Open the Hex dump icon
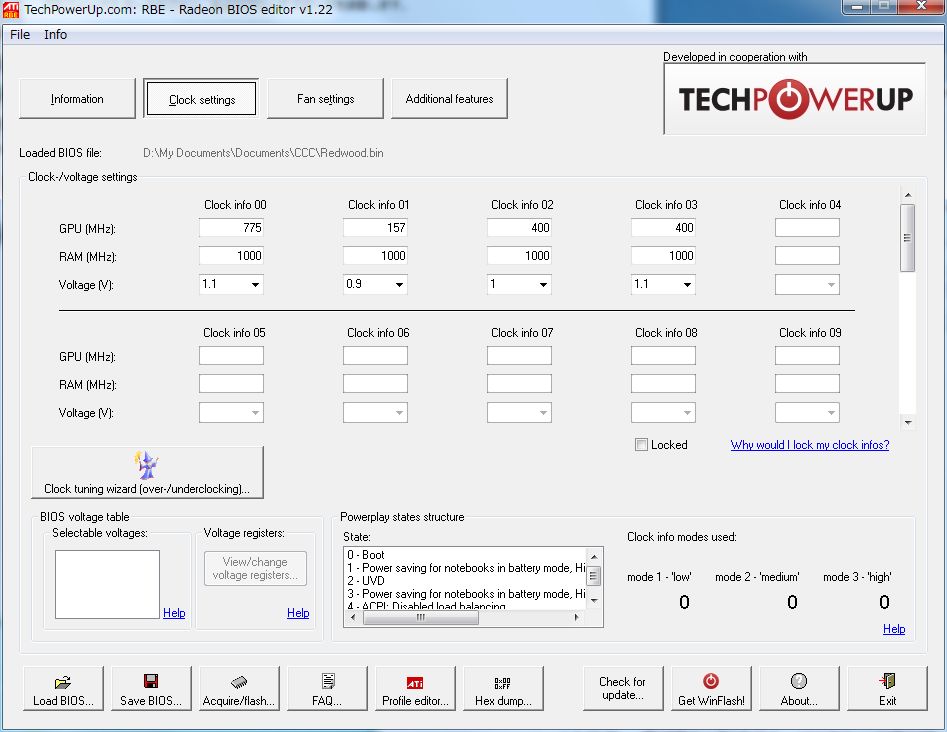 click(x=502, y=682)
